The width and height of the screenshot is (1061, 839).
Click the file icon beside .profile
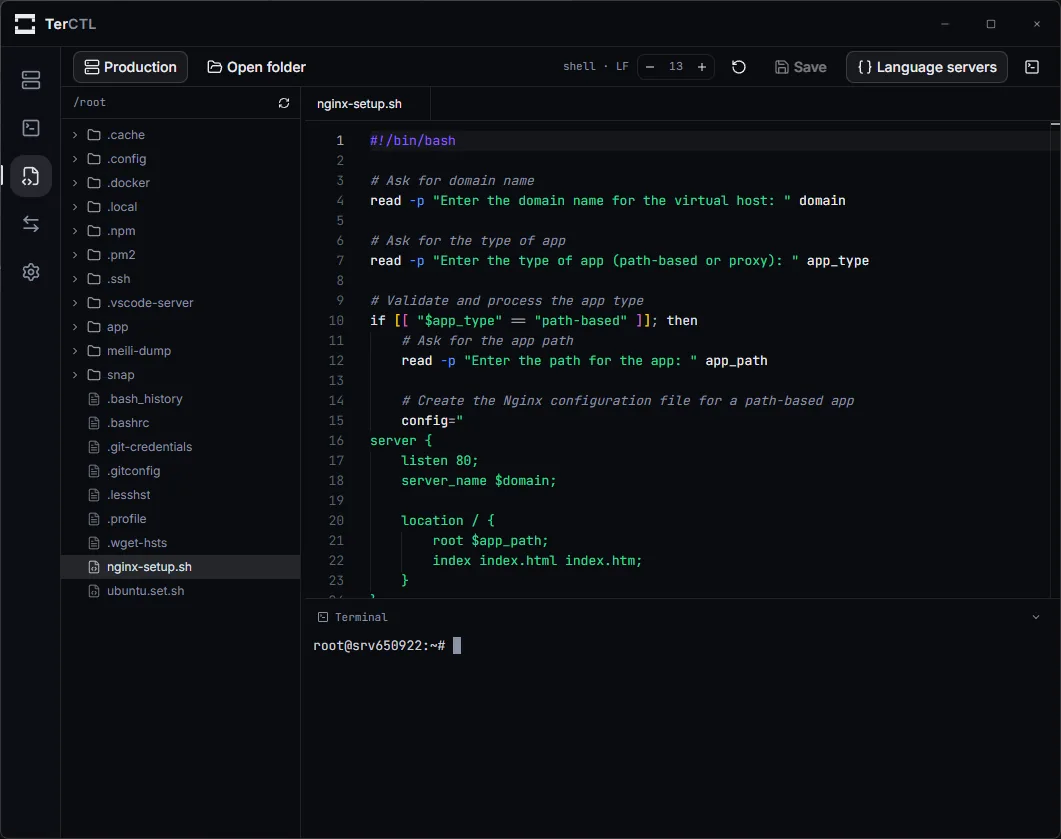[94, 519]
